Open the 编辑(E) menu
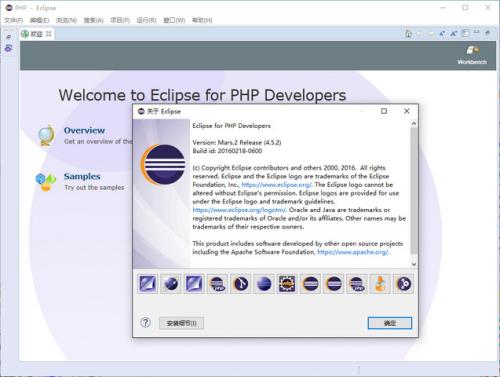 [x=39, y=20]
